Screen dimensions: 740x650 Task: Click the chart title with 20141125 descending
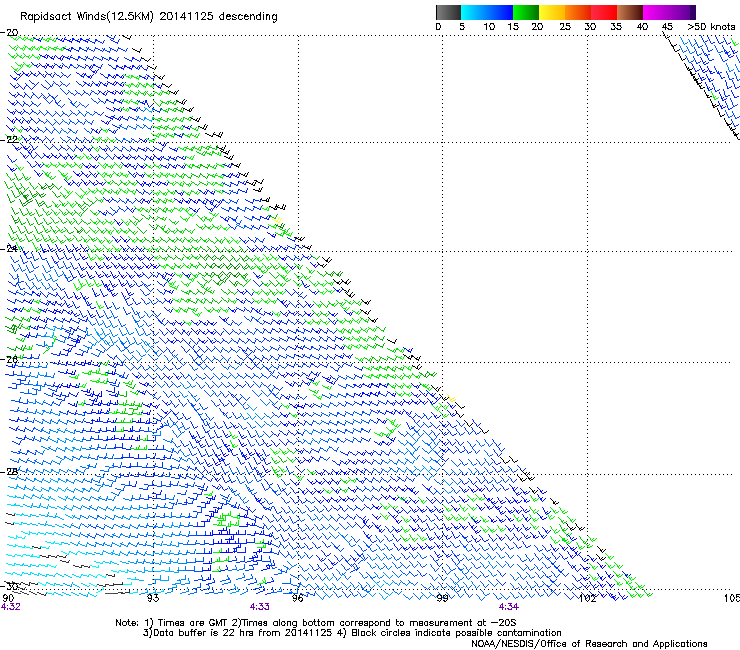149,16
